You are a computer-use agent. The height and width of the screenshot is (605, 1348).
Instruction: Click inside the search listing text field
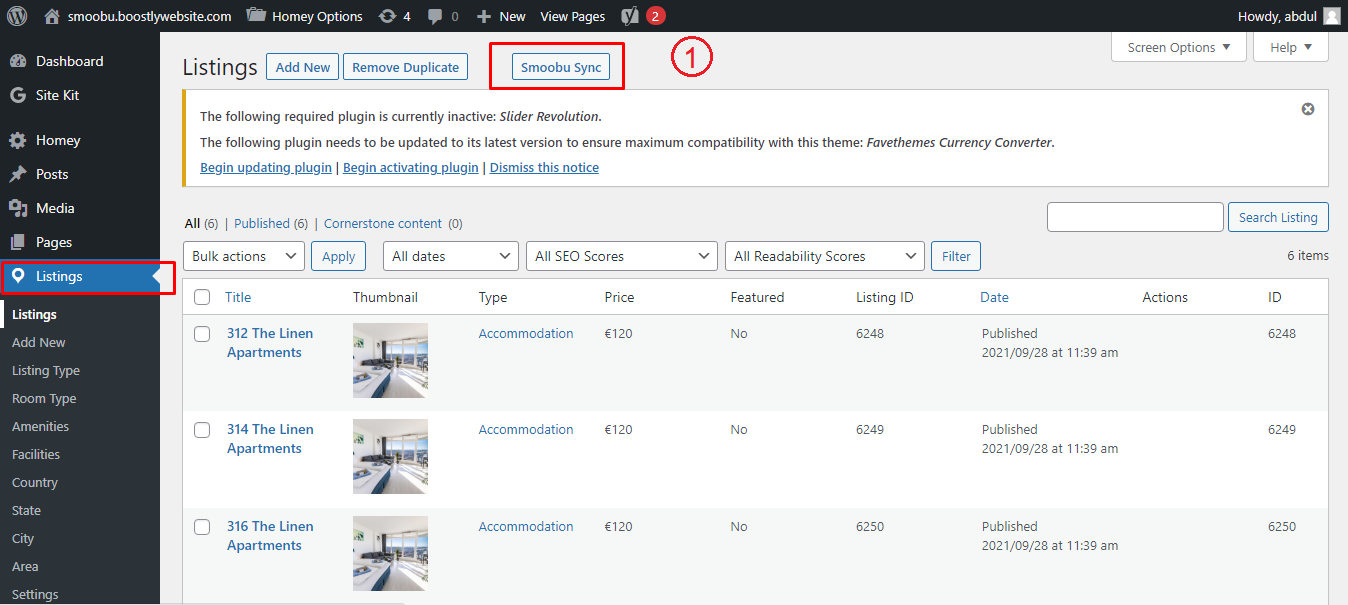(x=1135, y=217)
